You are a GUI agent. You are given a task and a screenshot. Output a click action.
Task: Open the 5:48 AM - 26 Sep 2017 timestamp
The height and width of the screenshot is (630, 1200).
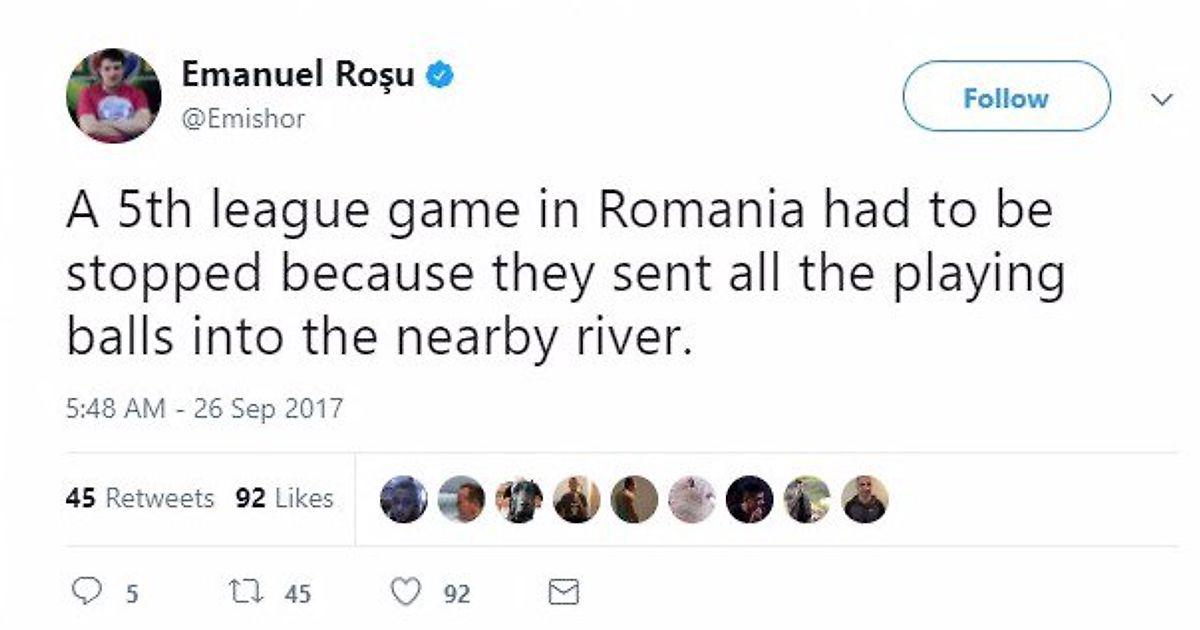pos(205,408)
